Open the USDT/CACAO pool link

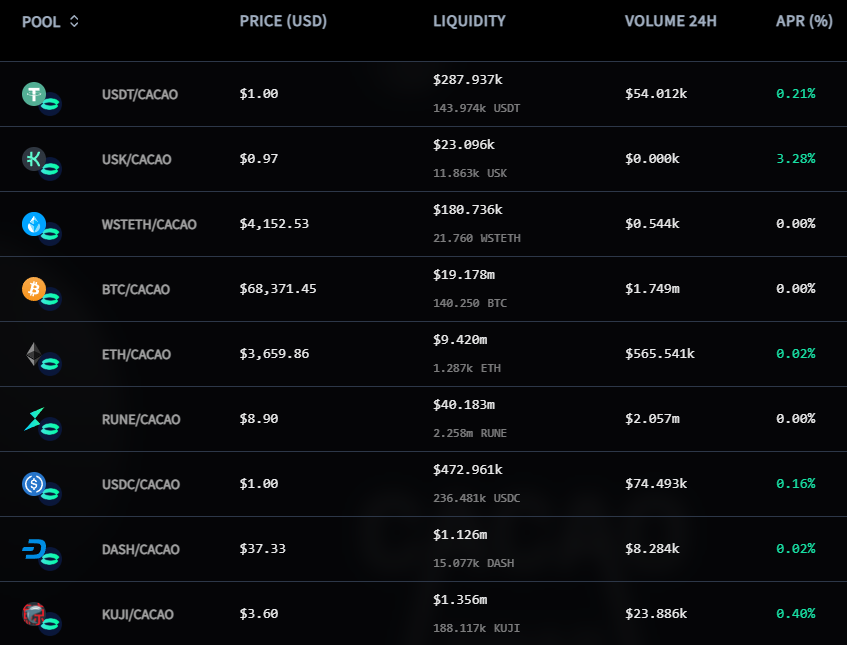pos(140,95)
